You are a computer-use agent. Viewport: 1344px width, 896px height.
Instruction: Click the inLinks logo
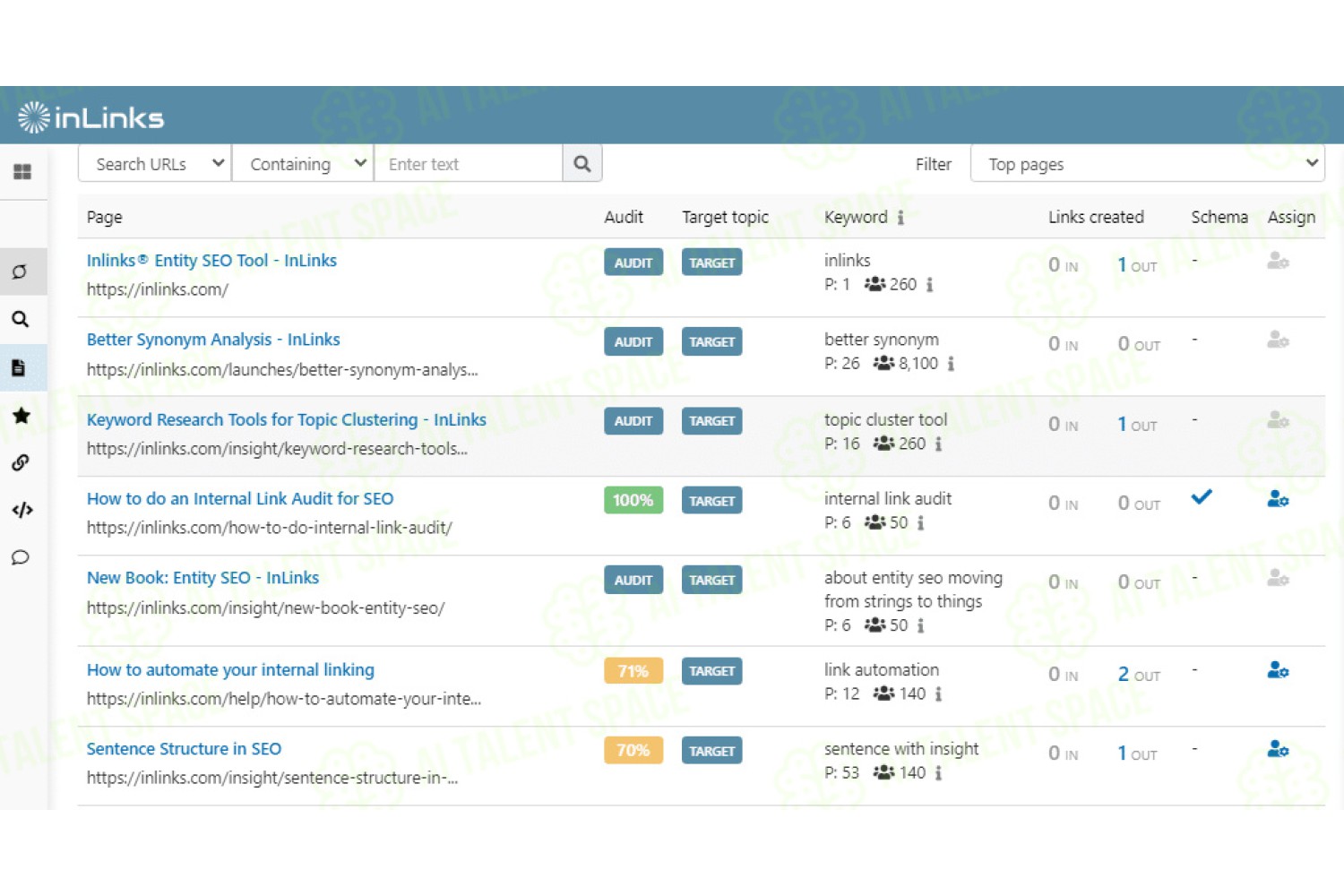(x=90, y=117)
